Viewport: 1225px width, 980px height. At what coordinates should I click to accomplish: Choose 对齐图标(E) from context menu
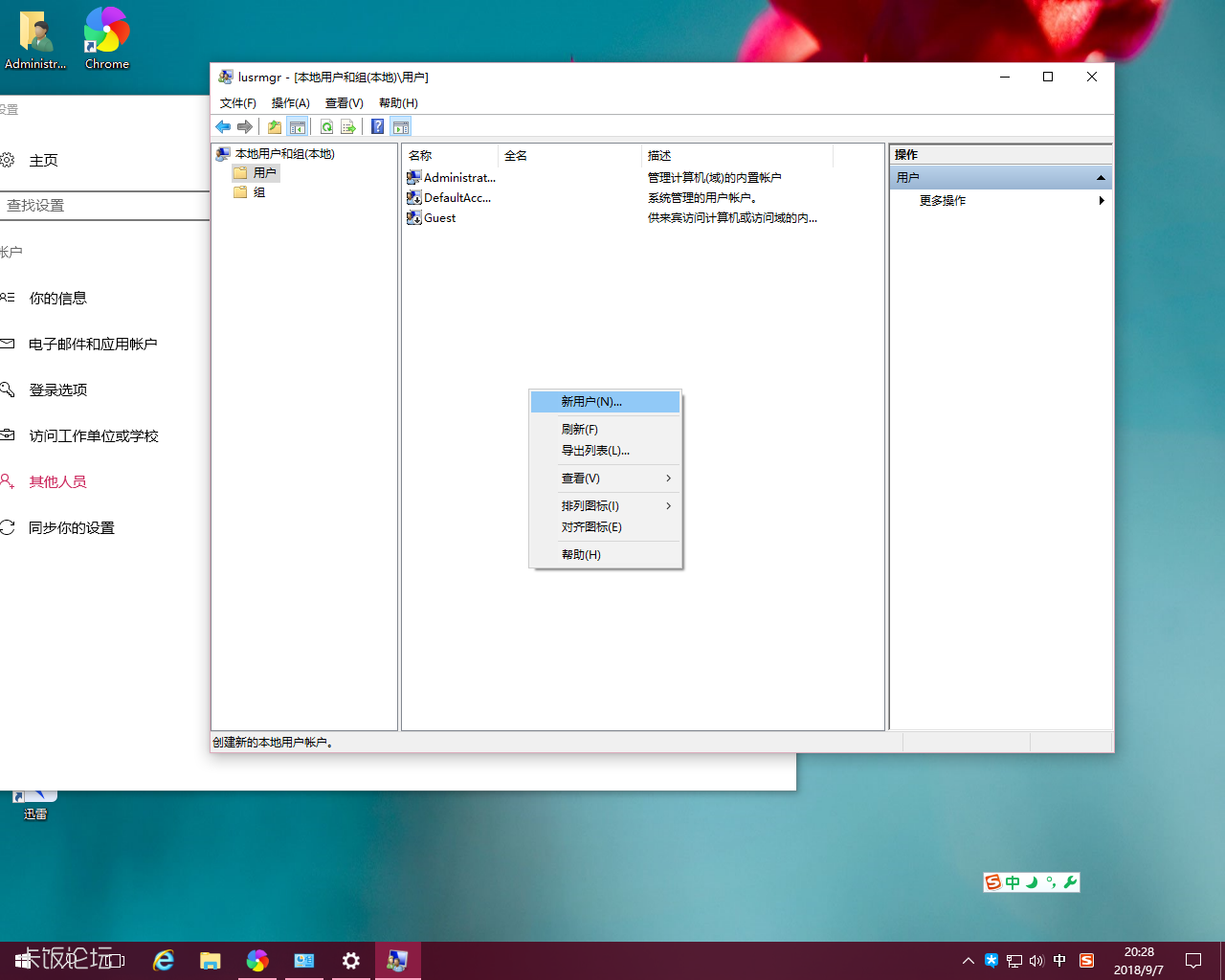[606, 527]
